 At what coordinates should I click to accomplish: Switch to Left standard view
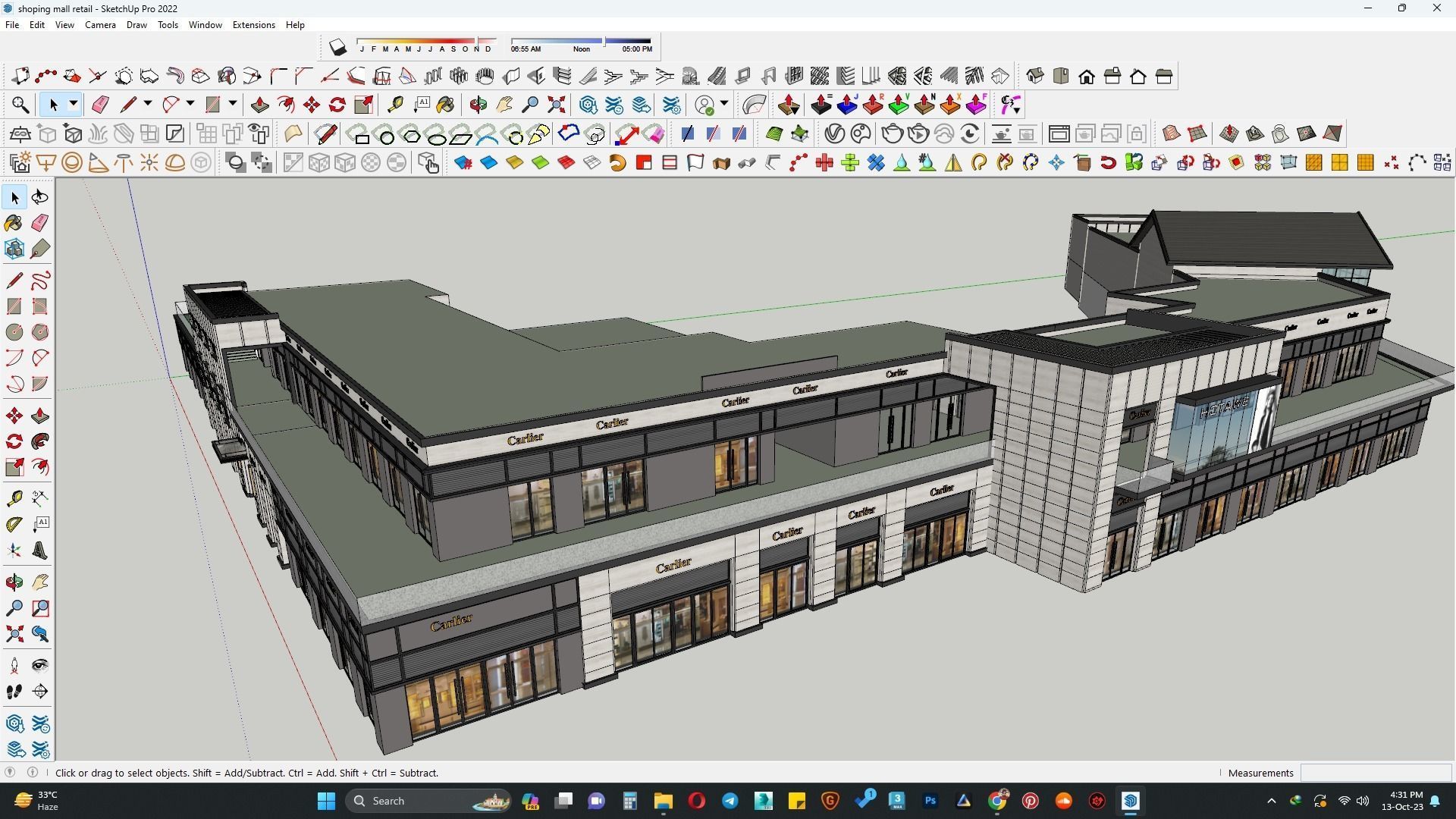pos(1164,76)
